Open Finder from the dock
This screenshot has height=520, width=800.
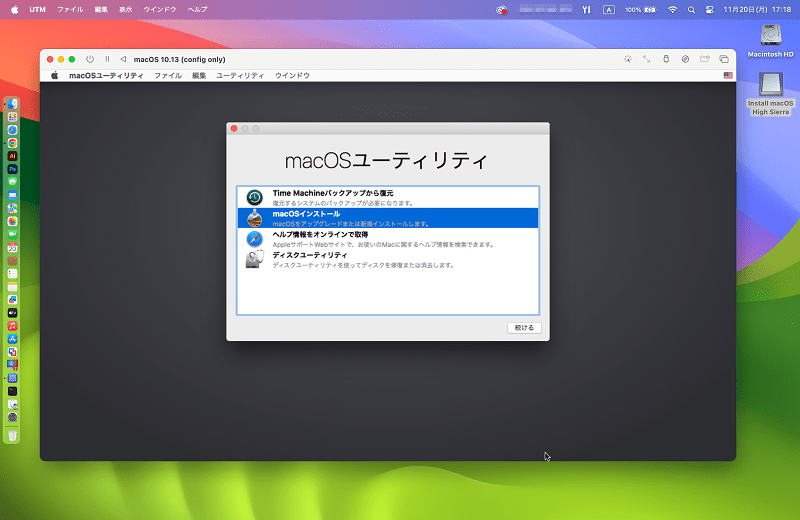12,104
